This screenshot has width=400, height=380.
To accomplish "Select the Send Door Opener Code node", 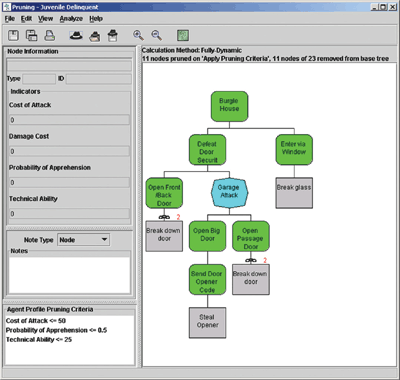I will pyautogui.click(x=207, y=279).
